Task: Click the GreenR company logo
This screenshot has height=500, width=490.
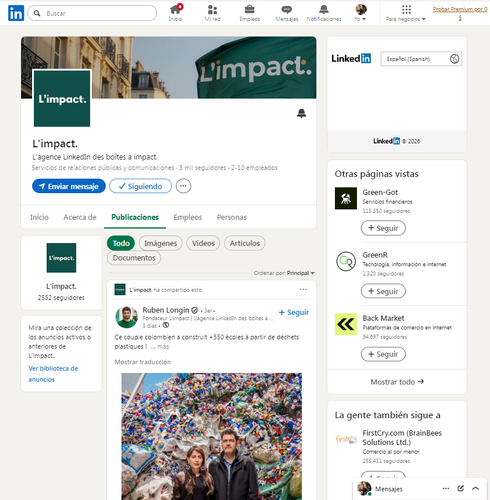Action: (346, 261)
